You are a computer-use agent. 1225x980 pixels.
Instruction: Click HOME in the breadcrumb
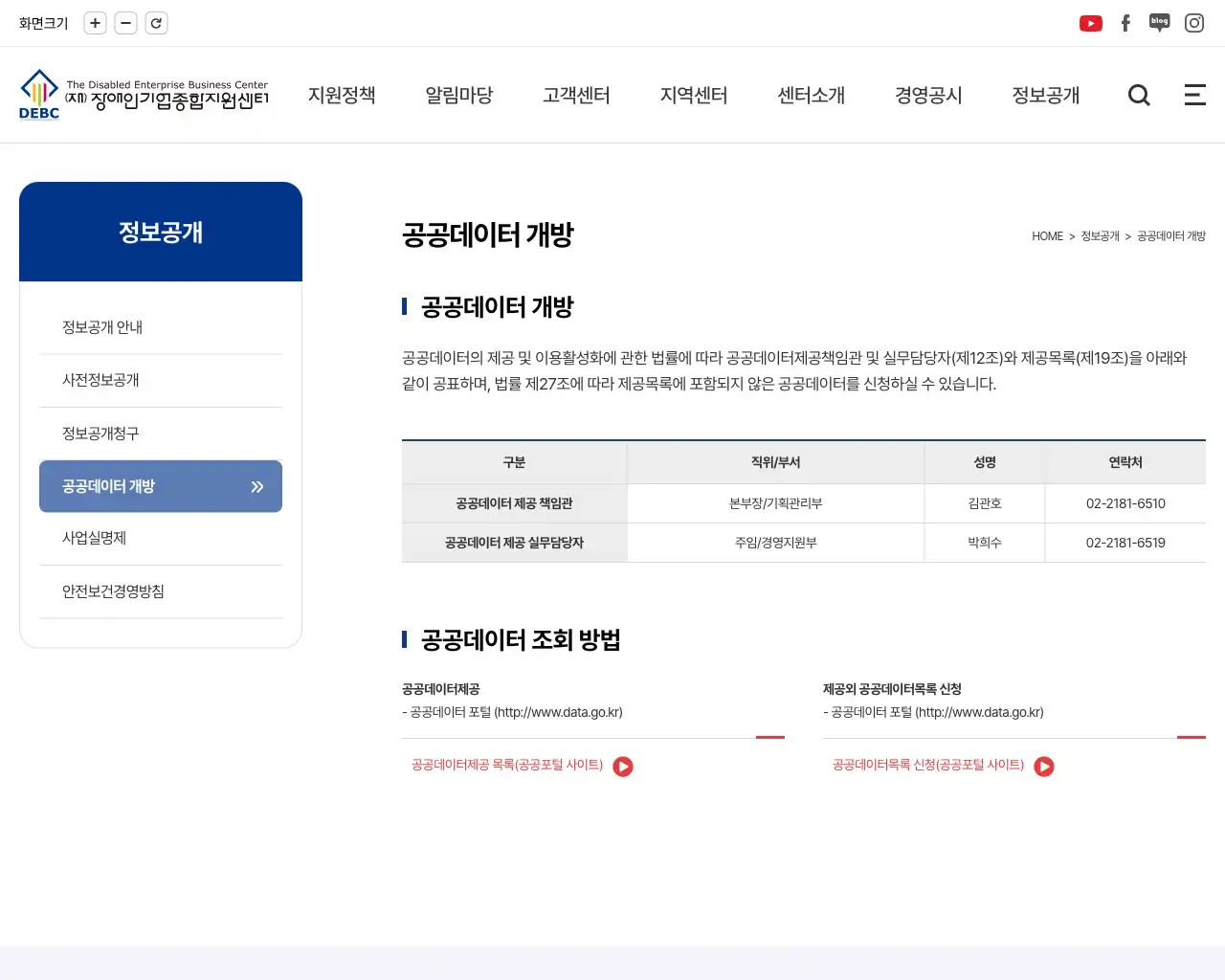[1047, 236]
